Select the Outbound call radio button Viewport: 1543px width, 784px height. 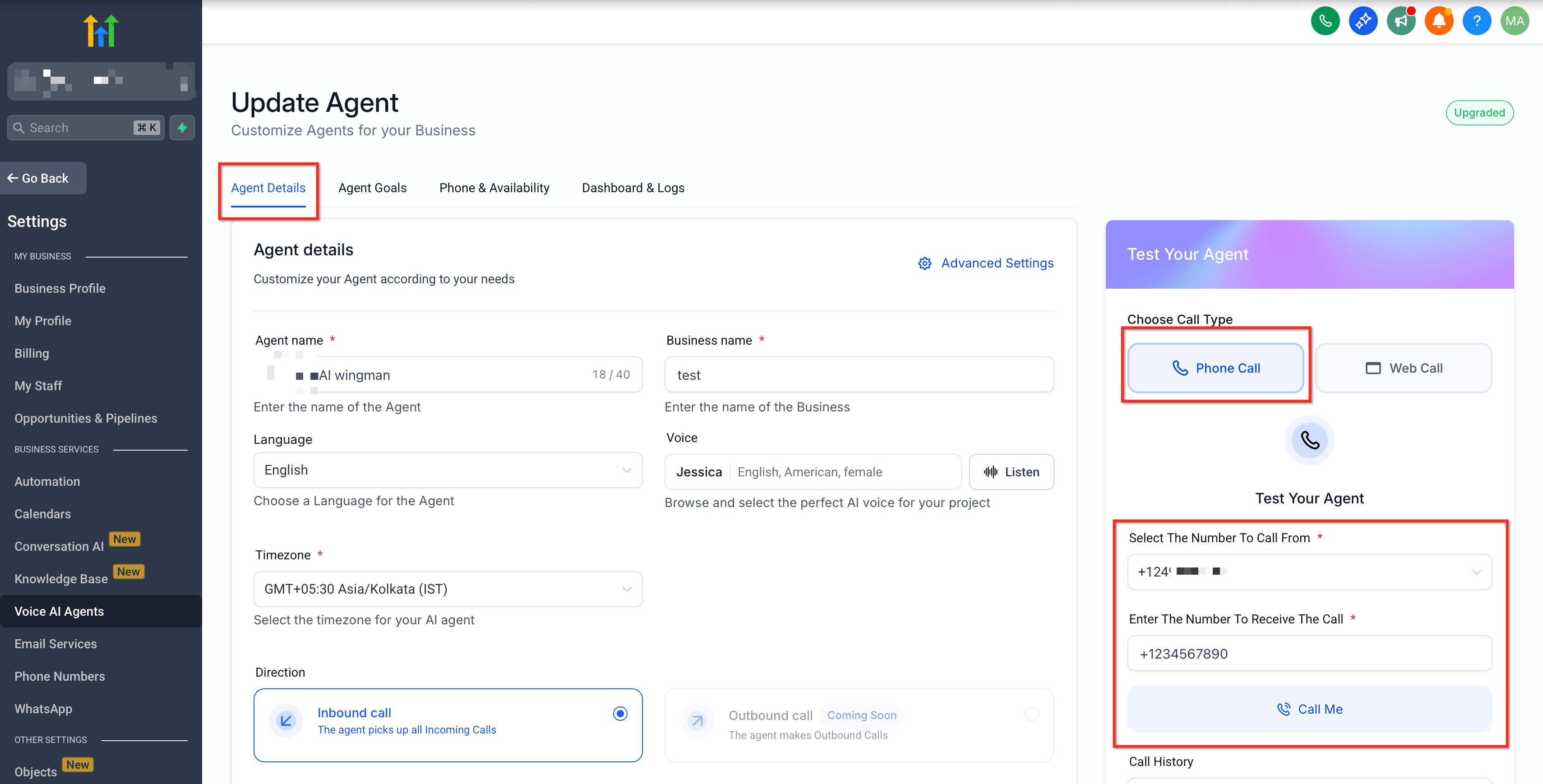1031,713
